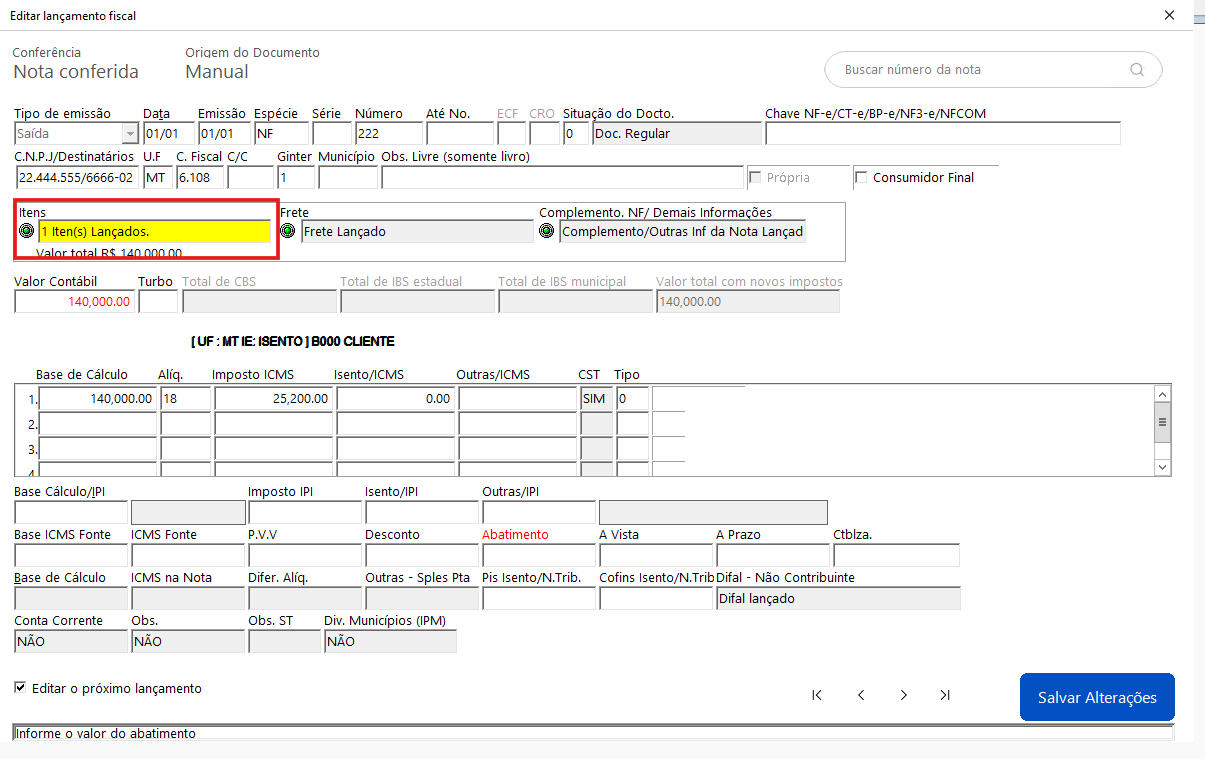Go to the first record arrow
Viewport: 1205px width, 759px height.
click(817, 695)
